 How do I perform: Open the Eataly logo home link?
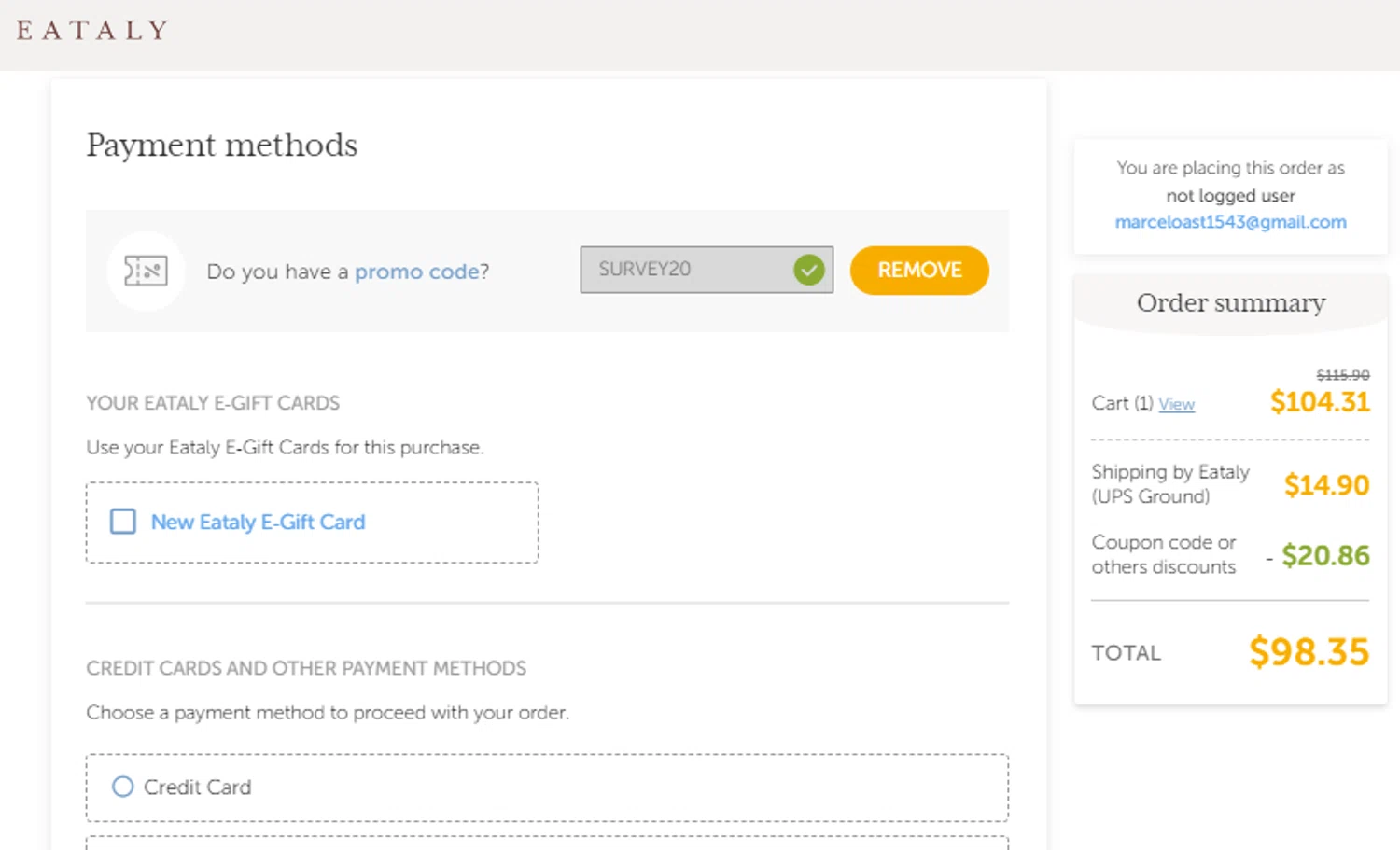(91, 30)
